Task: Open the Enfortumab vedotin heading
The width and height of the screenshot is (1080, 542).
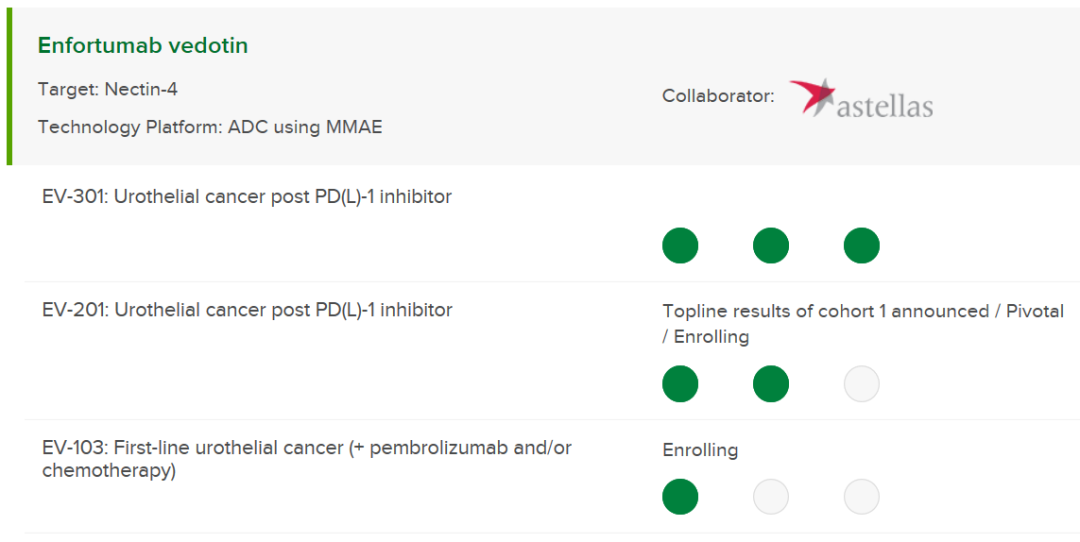Action: tap(143, 45)
